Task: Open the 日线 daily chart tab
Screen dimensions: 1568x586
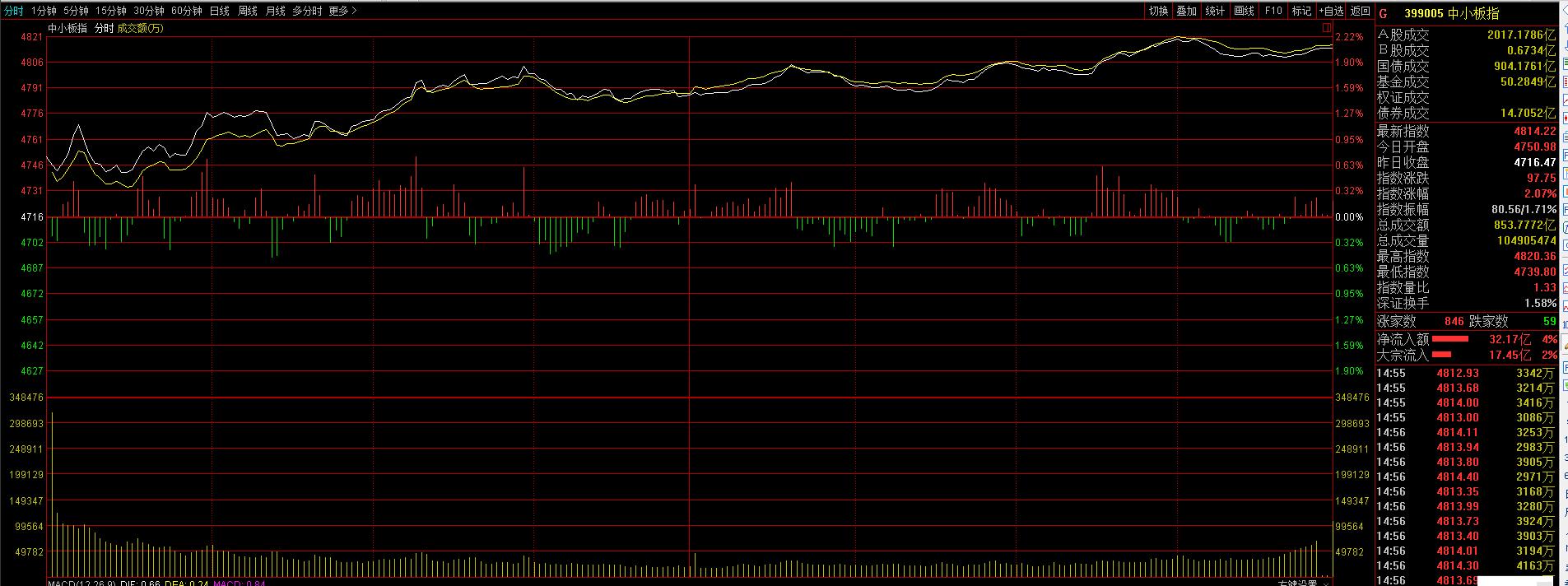Action: tap(219, 11)
